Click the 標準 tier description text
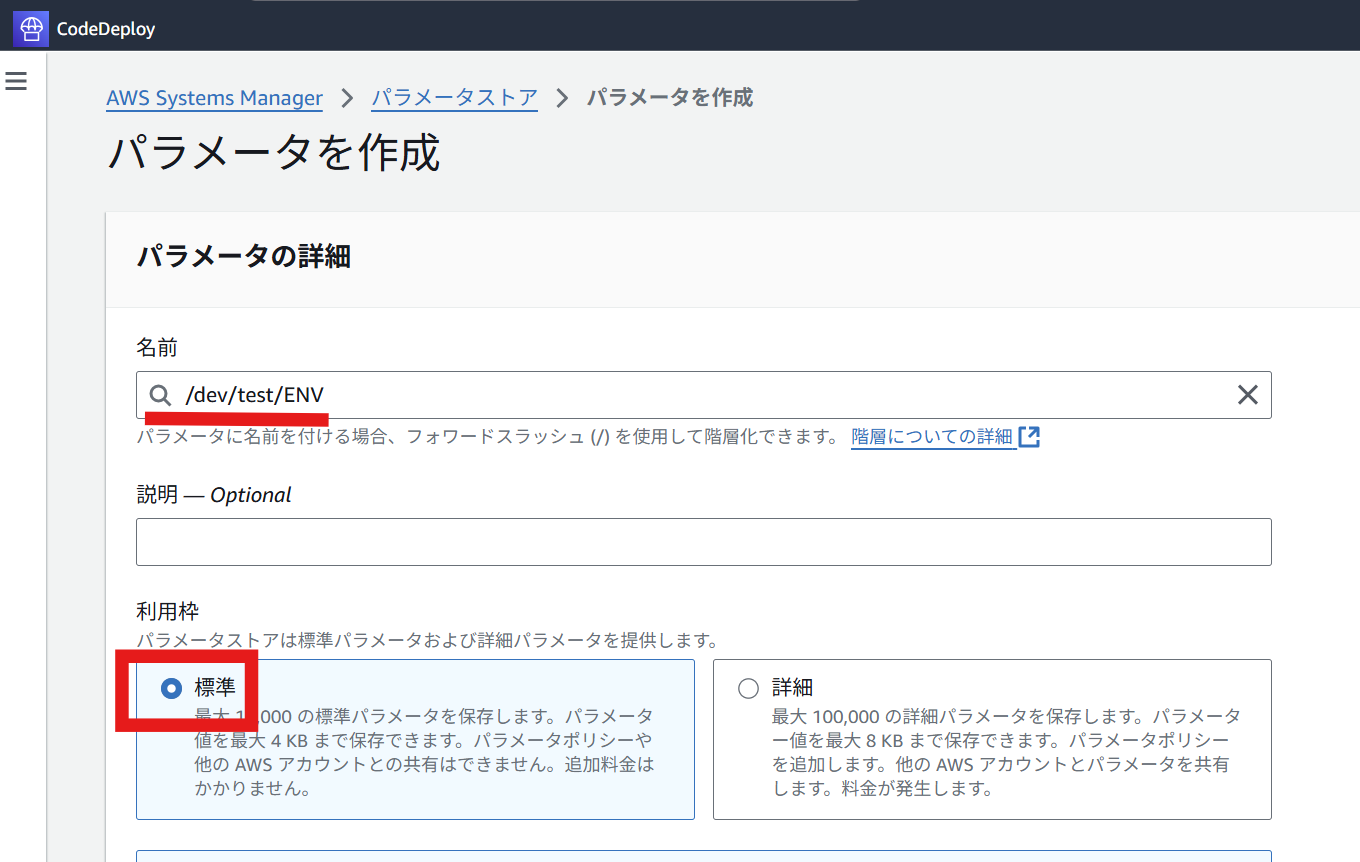 [424, 753]
